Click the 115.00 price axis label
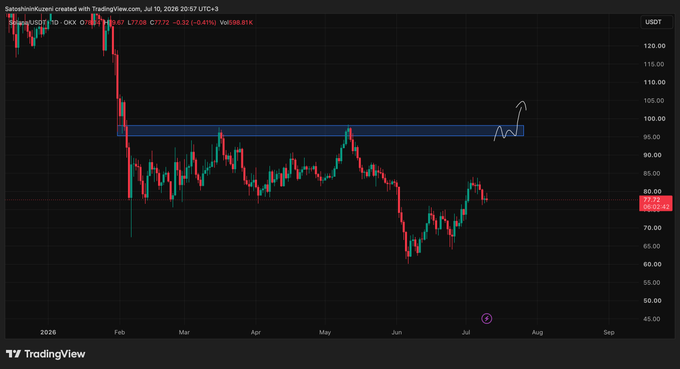This screenshot has height=369, width=680. tap(654, 64)
